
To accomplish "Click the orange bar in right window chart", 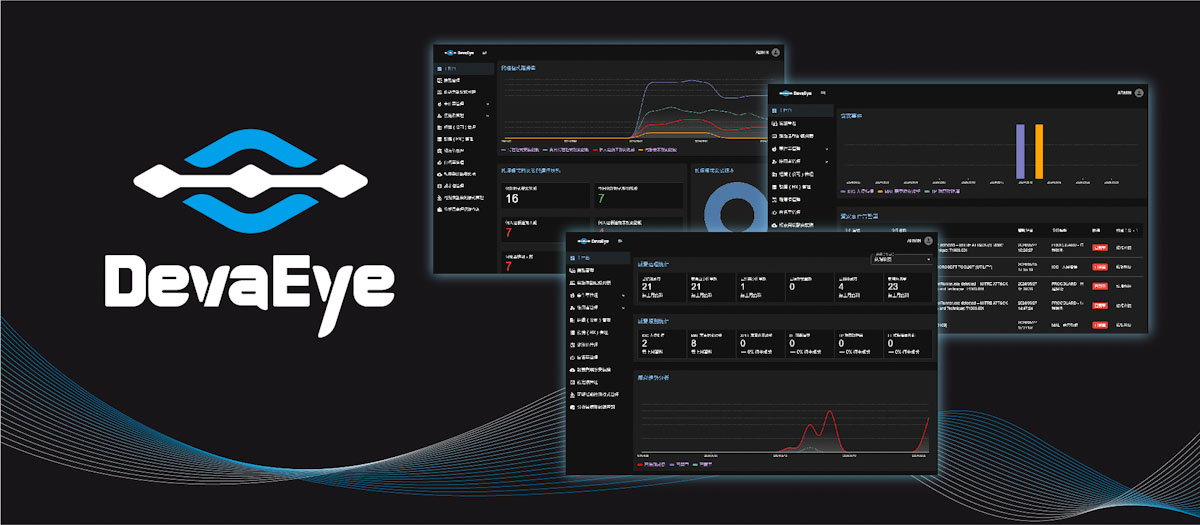I will click(x=1039, y=152).
